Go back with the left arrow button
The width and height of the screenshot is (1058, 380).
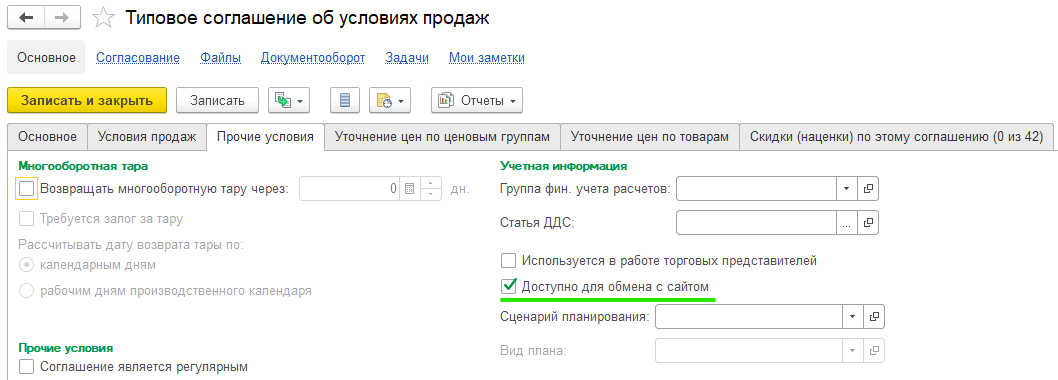(26, 18)
